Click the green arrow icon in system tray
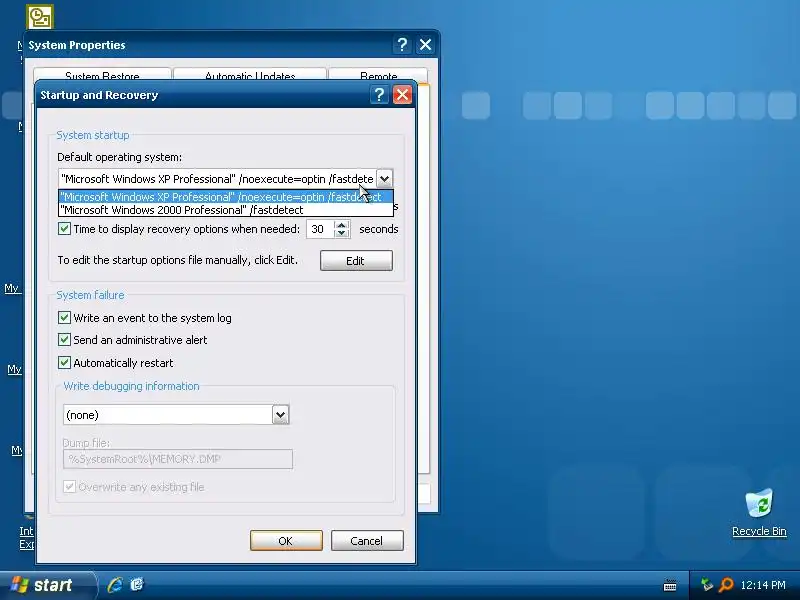Image resolution: width=800 pixels, height=600 pixels. (707, 585)
